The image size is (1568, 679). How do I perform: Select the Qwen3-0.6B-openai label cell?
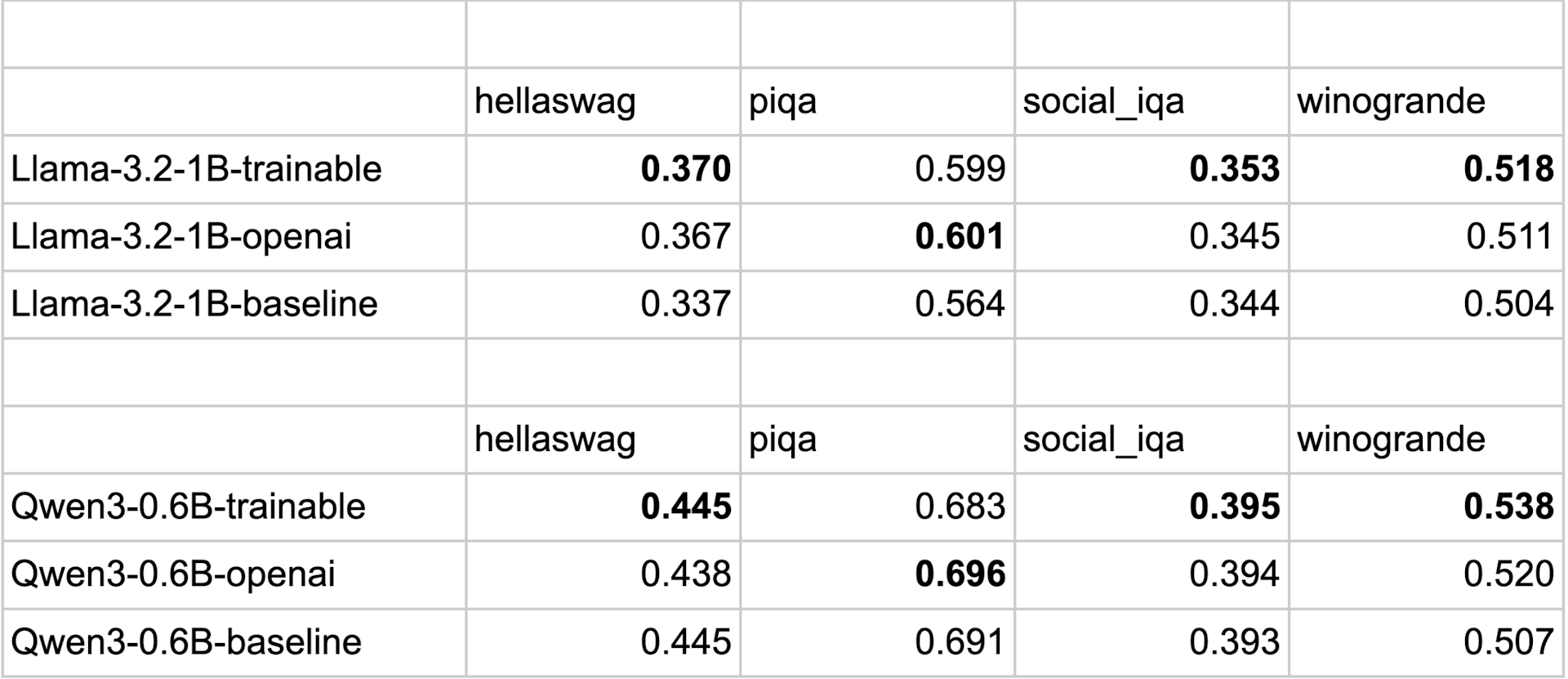pos(173,574)
